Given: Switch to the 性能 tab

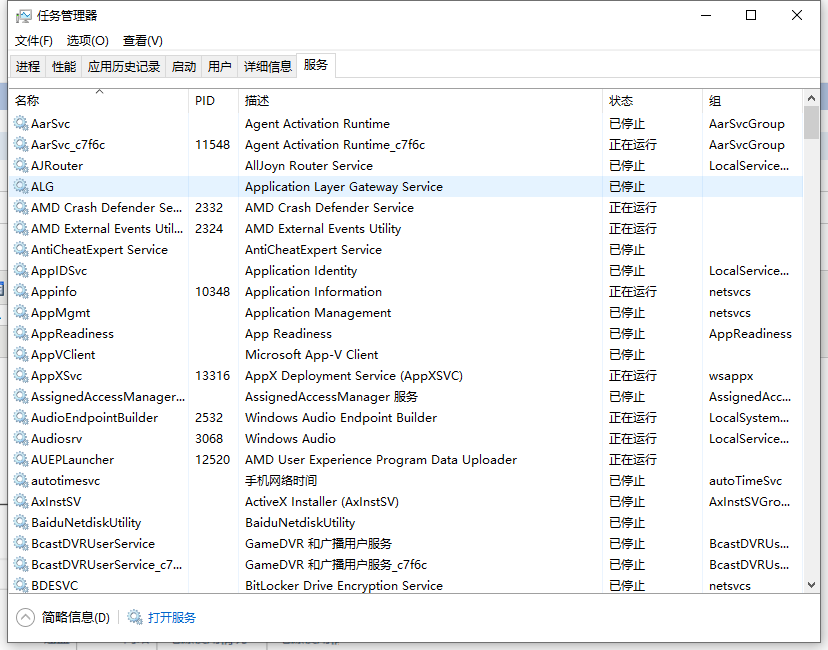Looking at the screenshot, I should tap(64, 67).
